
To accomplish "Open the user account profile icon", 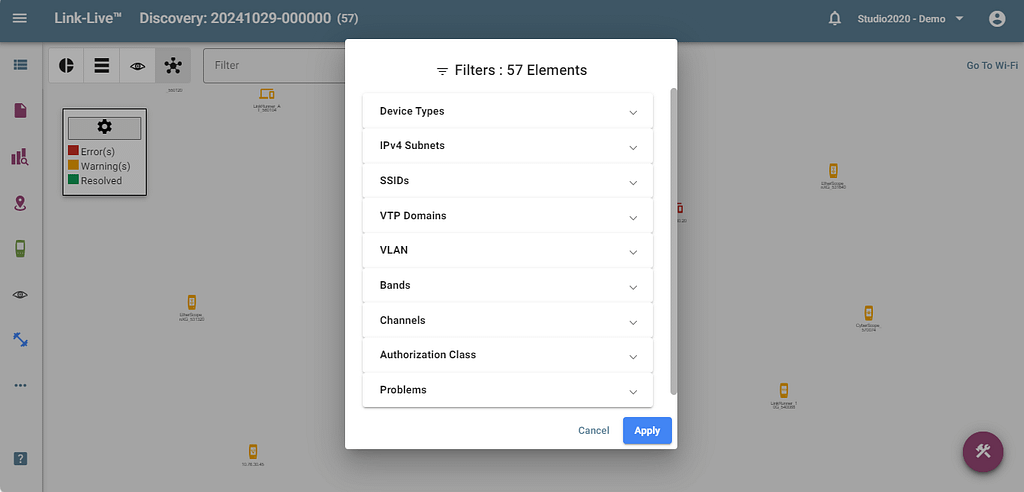I will 996,19.
